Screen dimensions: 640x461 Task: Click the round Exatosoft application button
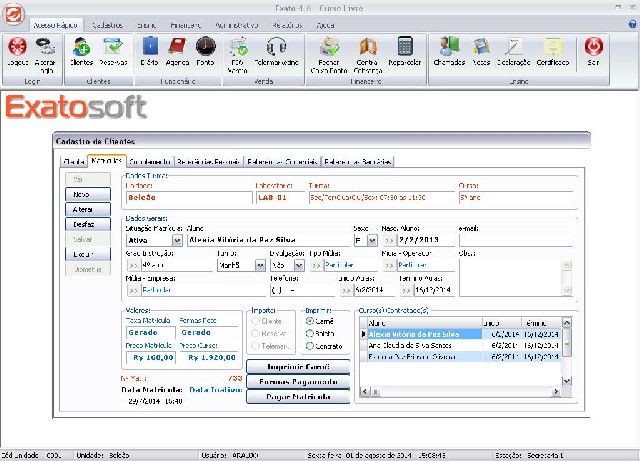click(x=13, y=13)
